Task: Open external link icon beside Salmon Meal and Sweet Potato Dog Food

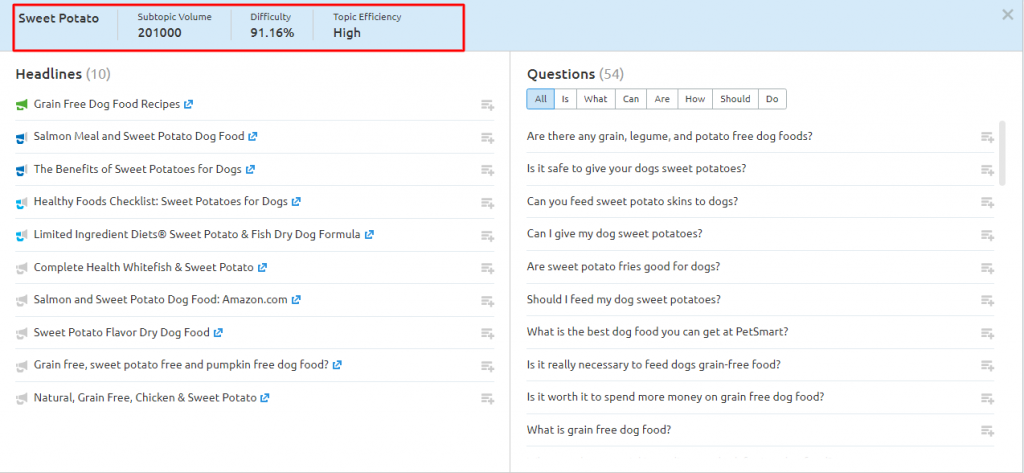Action: (x=253, y=137)
